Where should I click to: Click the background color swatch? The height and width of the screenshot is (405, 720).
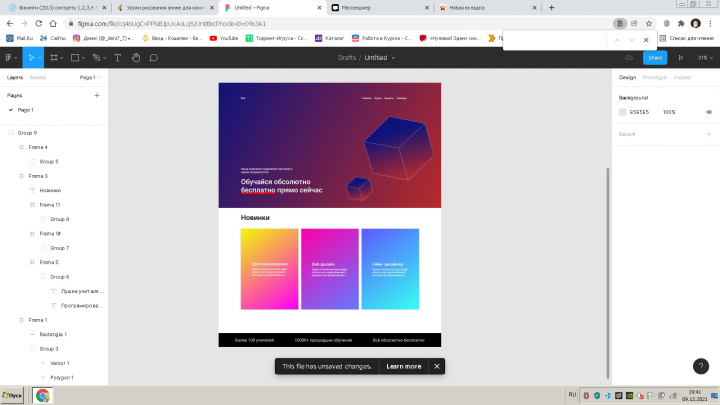click(623, 112)
